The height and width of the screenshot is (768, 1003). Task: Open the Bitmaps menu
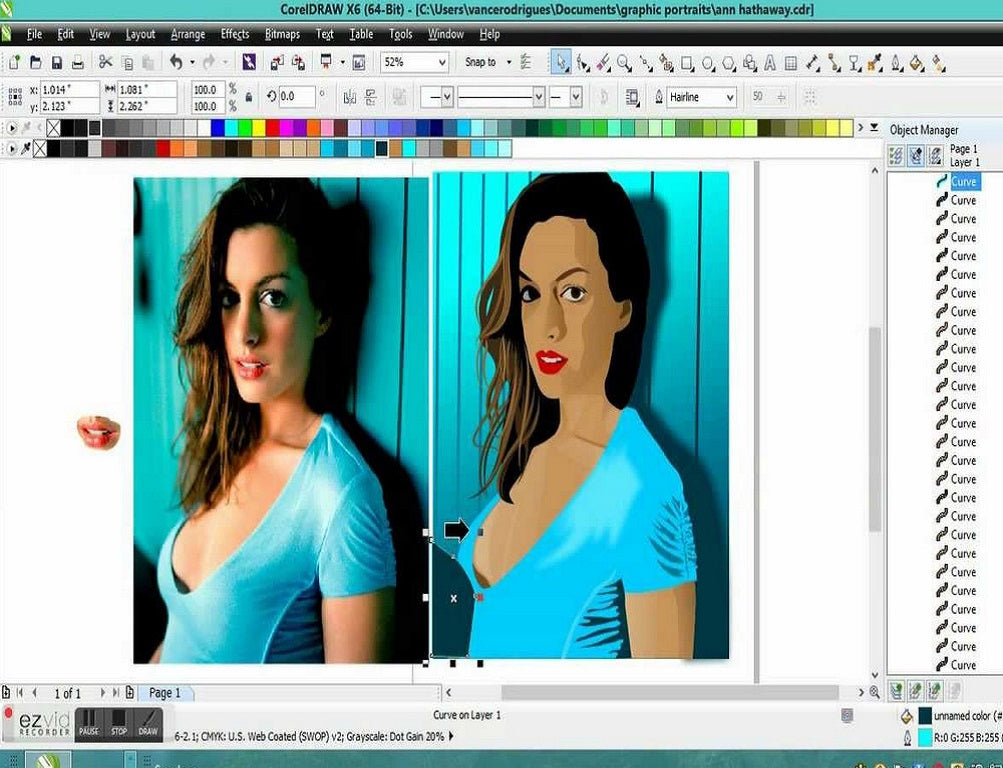click(282, 34)
